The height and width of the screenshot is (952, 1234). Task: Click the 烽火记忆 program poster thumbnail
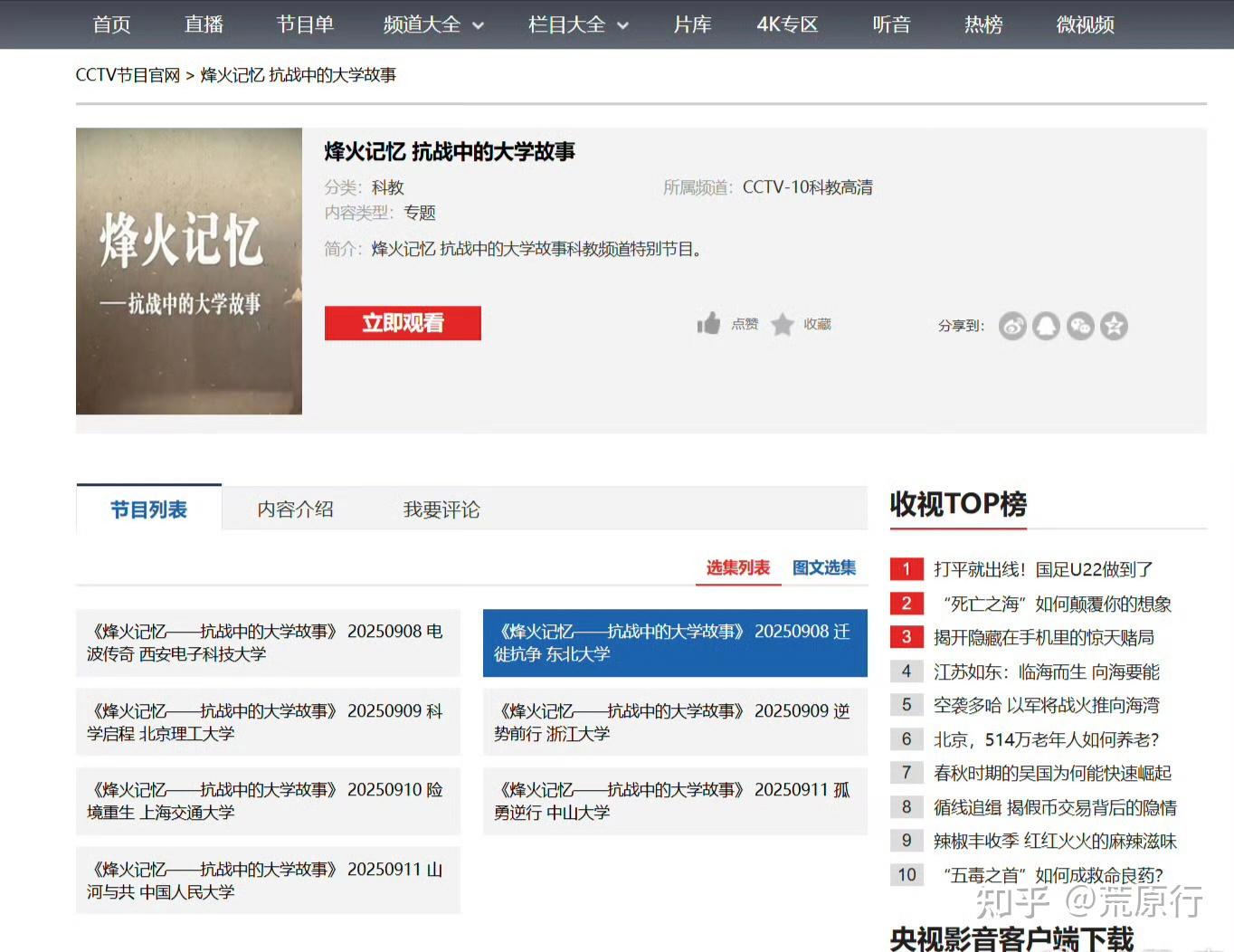pos(189,271)
